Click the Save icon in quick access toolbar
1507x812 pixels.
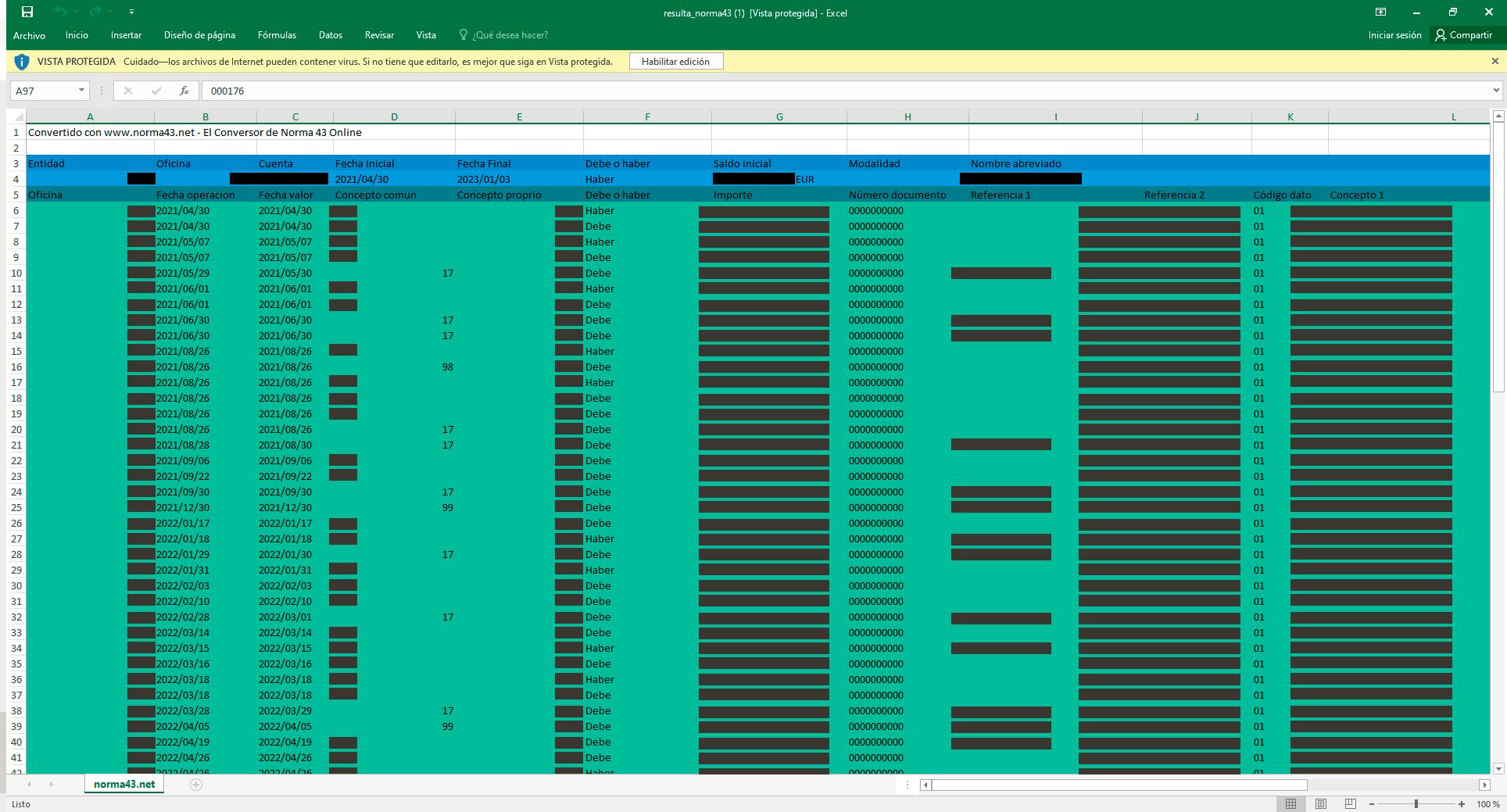pos(27,12)
